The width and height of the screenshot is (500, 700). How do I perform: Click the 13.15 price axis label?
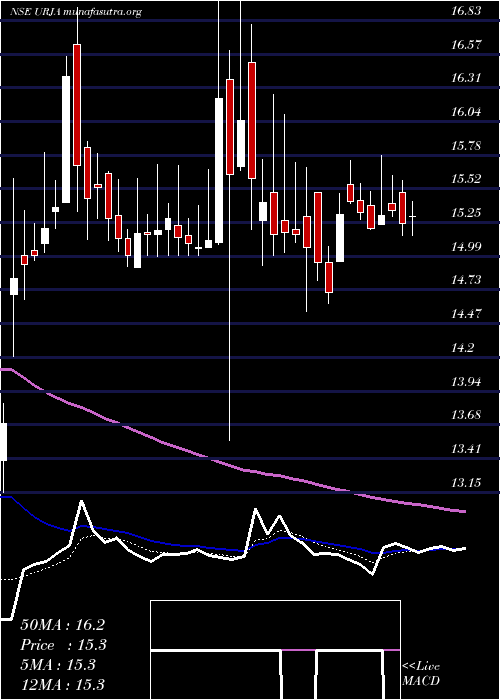pos(466,482)
